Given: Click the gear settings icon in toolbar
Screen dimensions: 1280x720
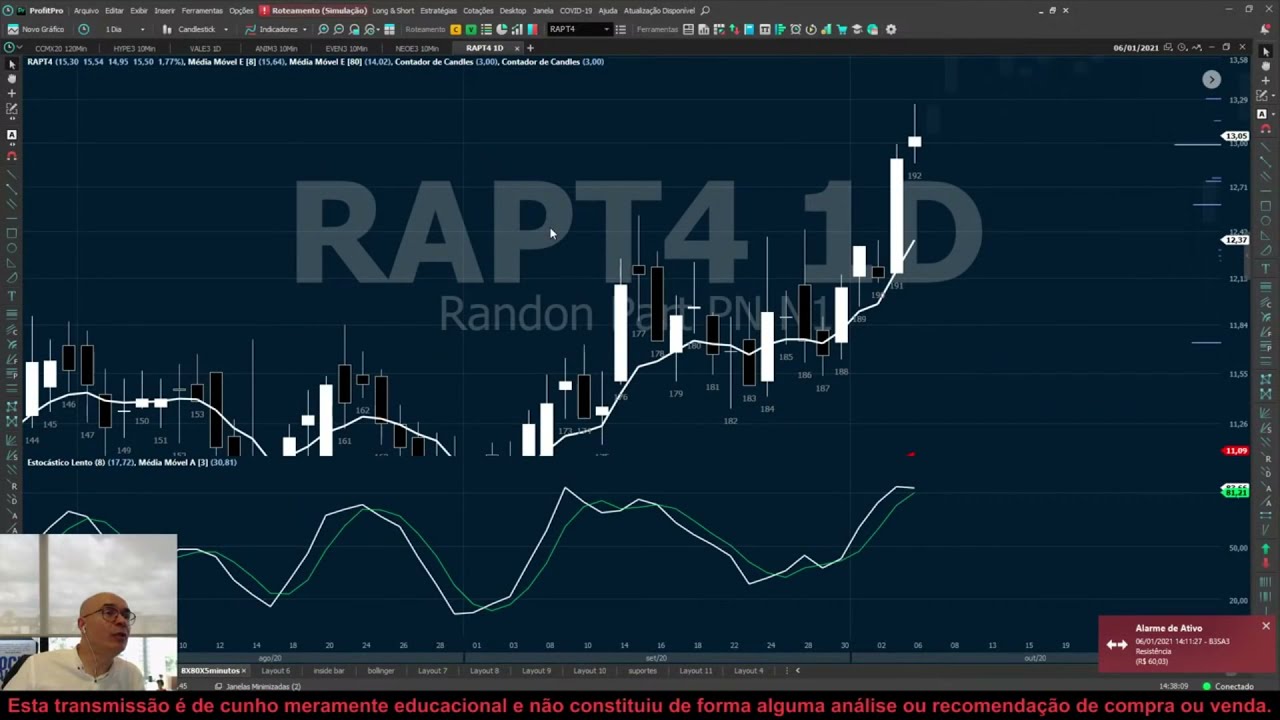Looking at the screenshot, I should [x=891, y=29].
